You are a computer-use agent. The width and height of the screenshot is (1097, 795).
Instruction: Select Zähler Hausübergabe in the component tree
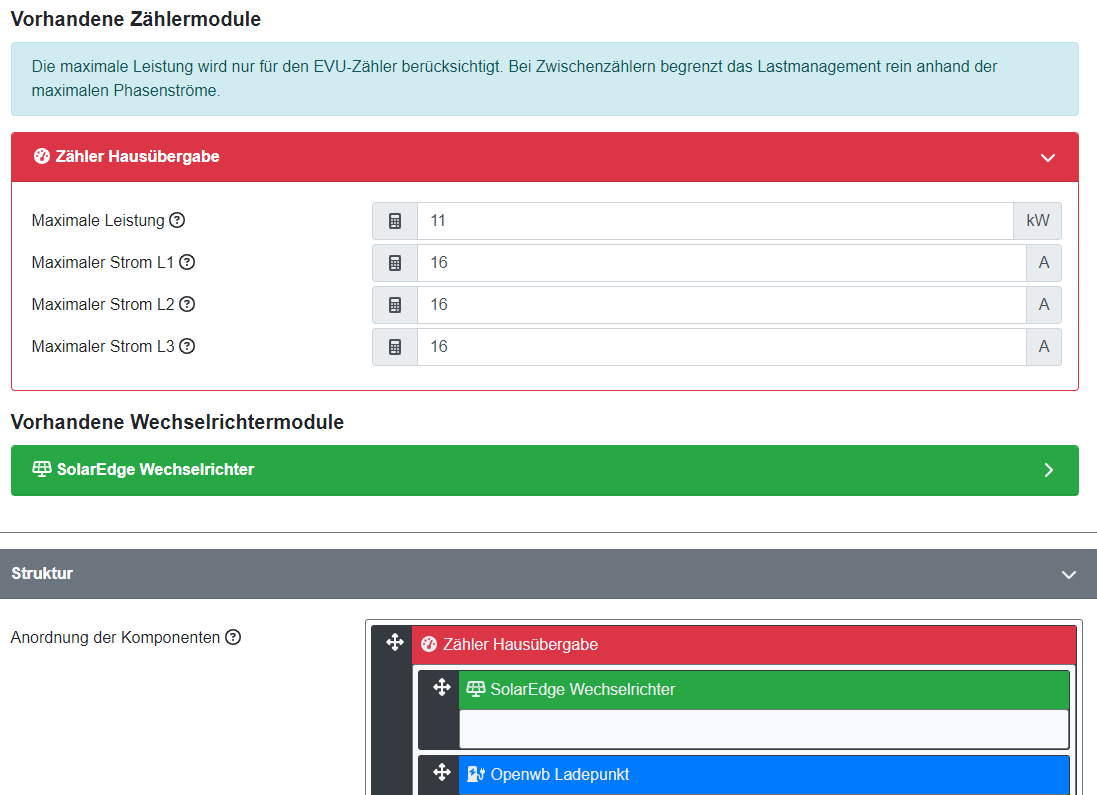pos(744,645)
